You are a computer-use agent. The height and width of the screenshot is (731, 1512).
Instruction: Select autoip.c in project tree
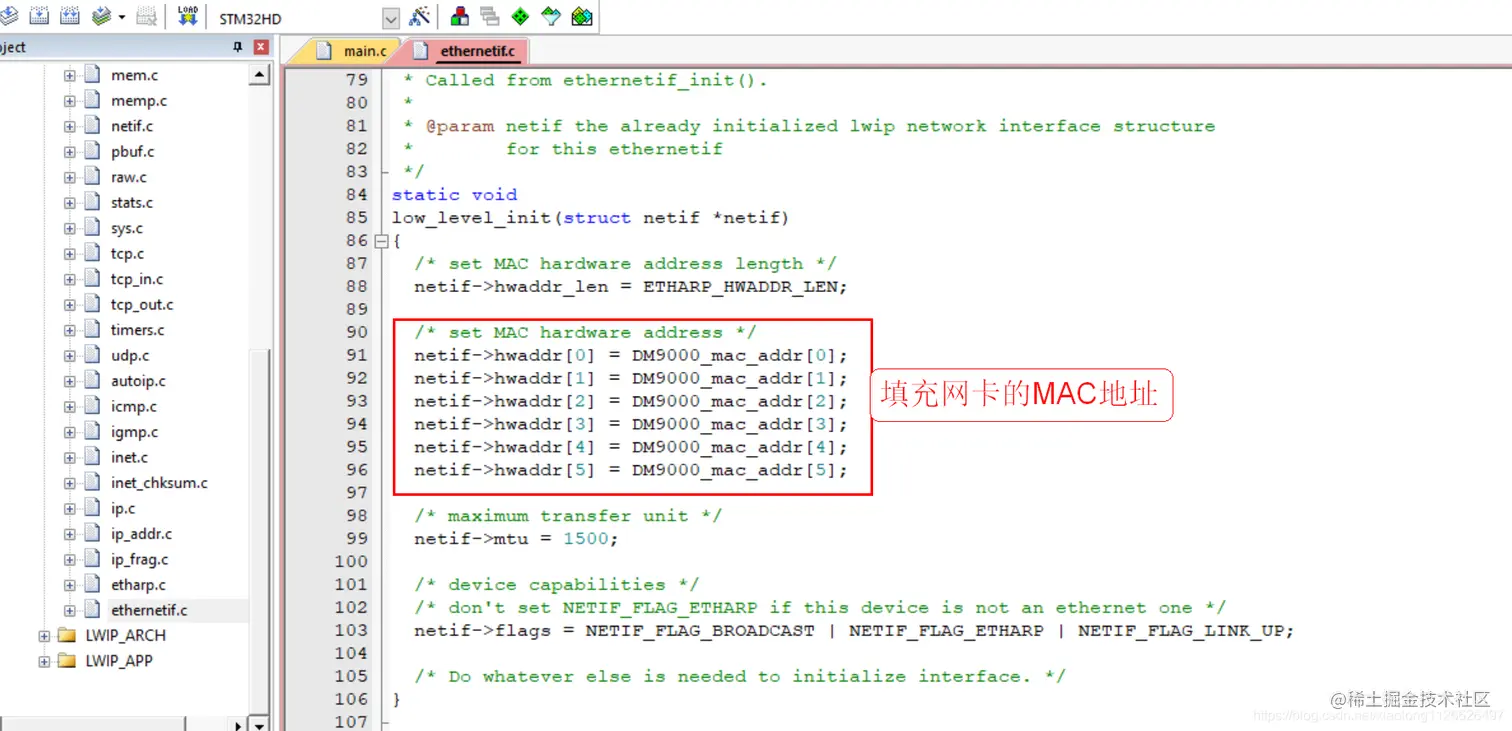click(138, 381)
